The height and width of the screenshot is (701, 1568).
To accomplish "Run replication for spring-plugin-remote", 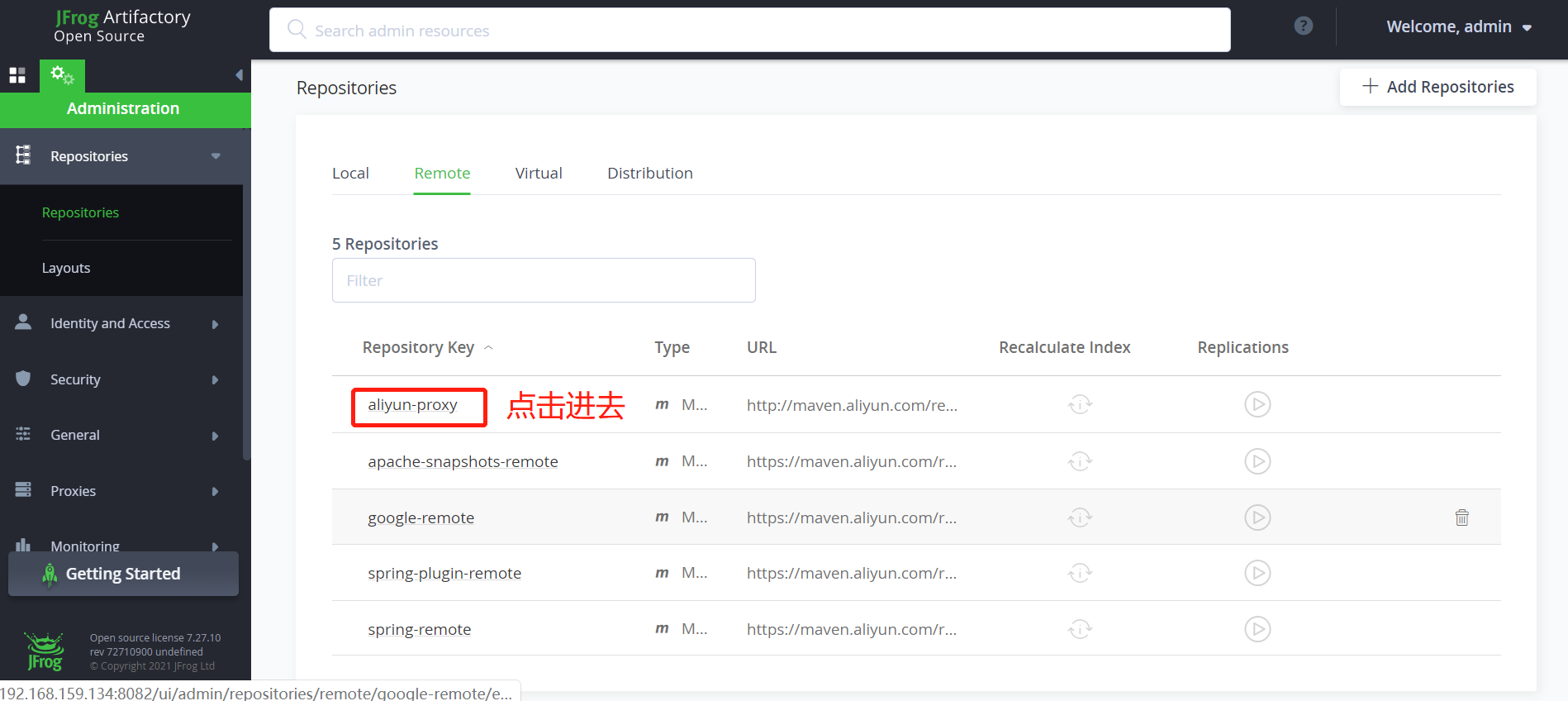I will (1257, 573).
